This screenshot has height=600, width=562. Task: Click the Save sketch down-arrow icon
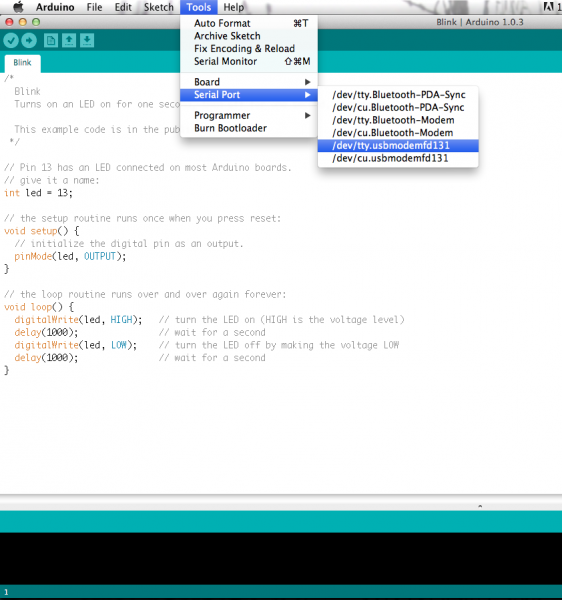(87, 40)
